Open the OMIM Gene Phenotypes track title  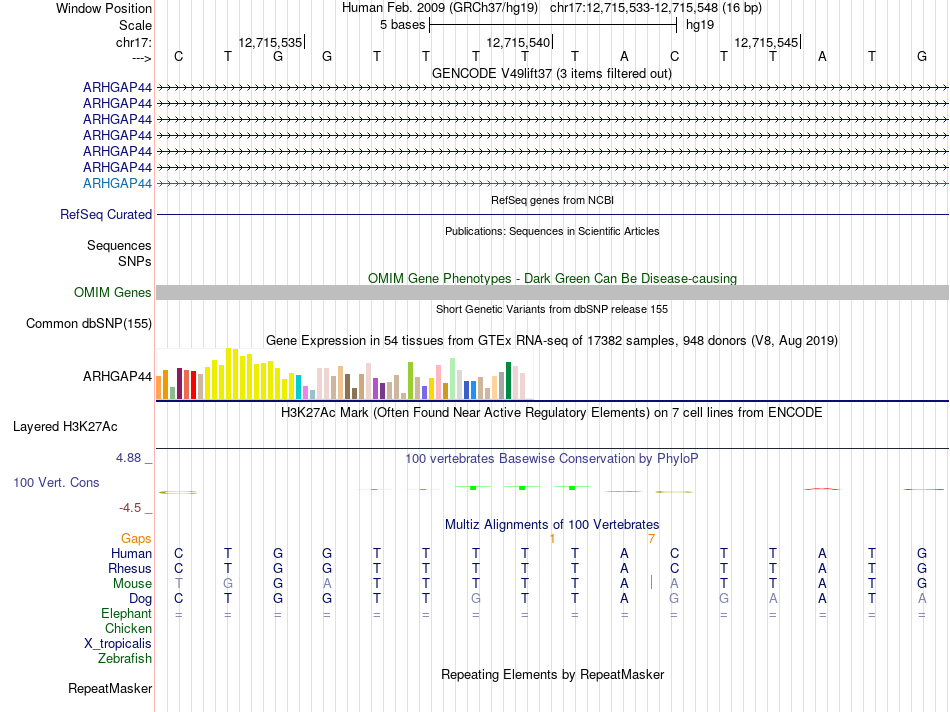553,278
